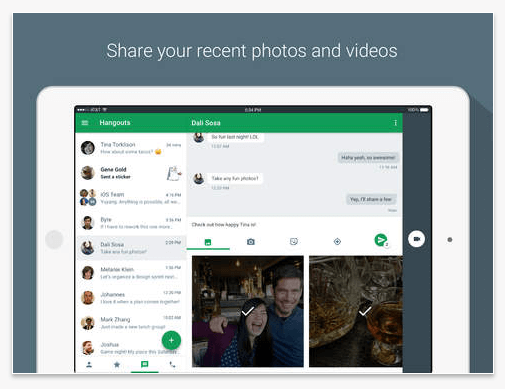Open conversation with Byre
Screen dimensions: 505x389
click(131, 223)
